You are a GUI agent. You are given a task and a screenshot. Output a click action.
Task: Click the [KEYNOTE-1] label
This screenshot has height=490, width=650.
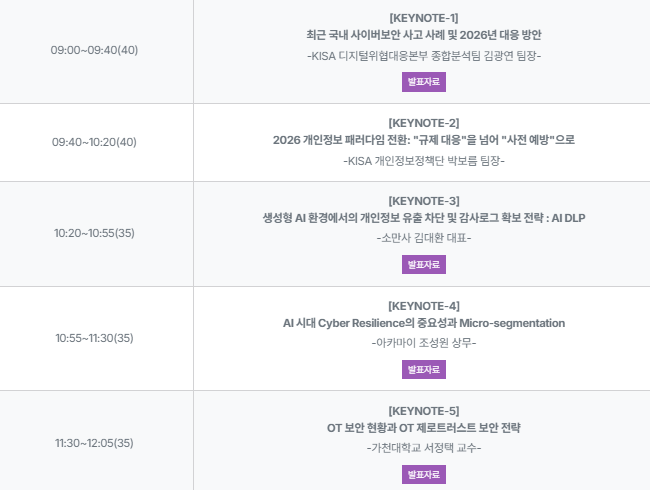(423, 17)
